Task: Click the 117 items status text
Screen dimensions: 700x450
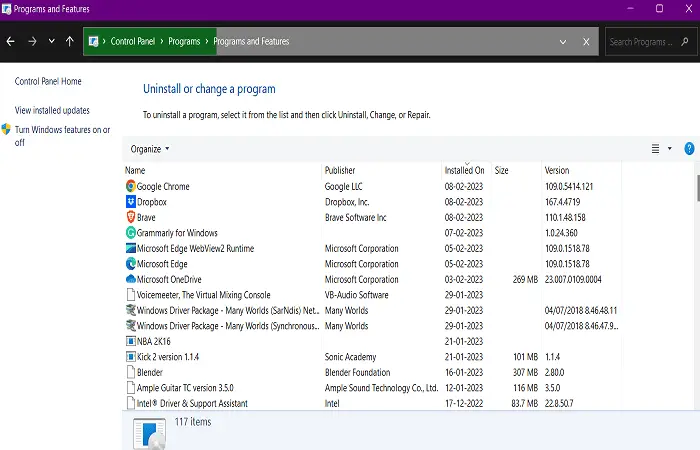Action: click(x=193, y=421)
